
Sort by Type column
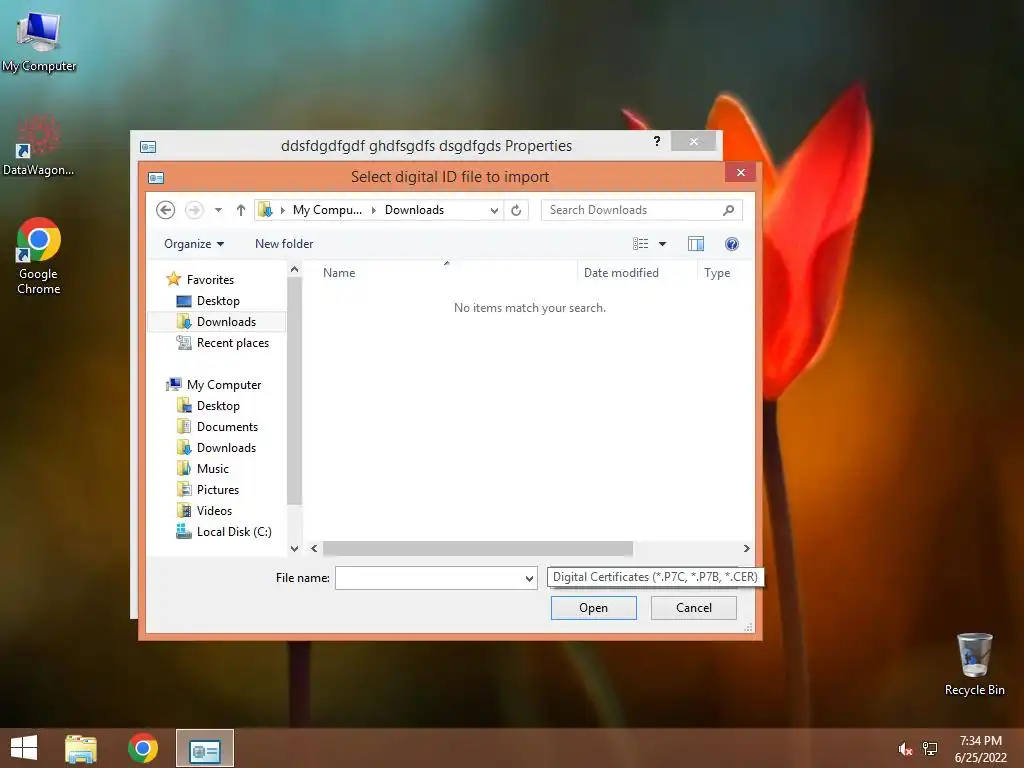tap(717, 273)
